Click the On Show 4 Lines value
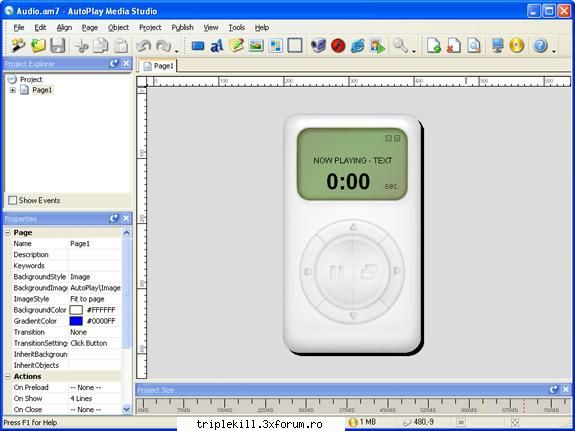Screen dimensions: 575x431 coord(95,398)
